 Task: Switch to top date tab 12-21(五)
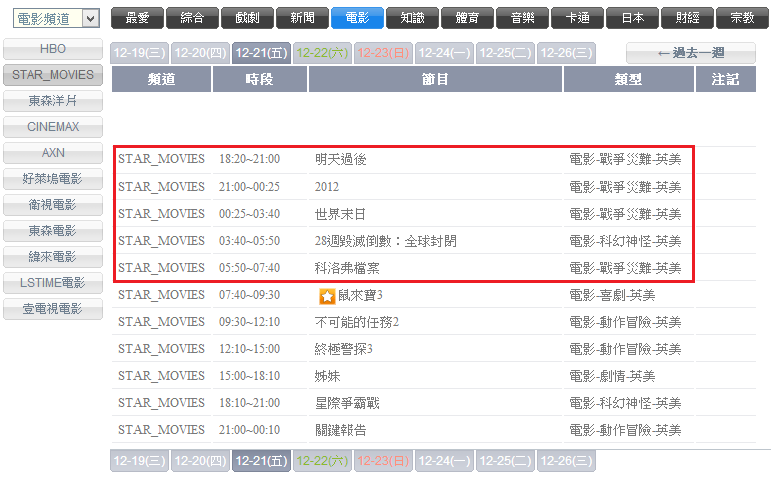coord(261,53)
